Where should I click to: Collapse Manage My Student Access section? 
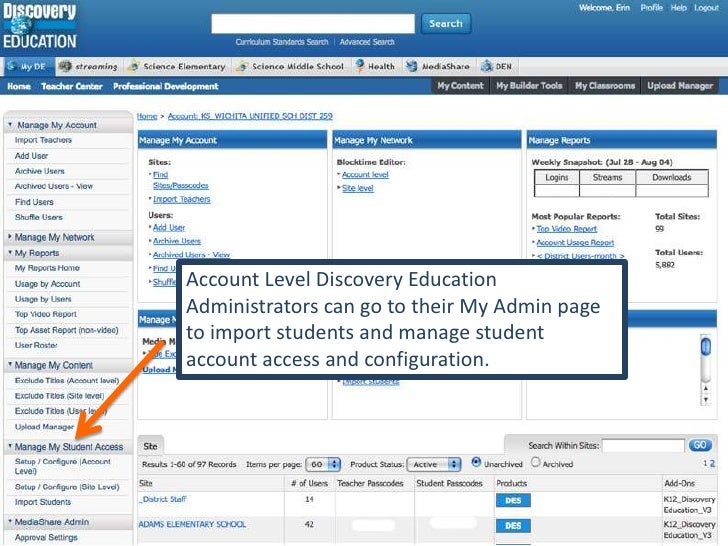pos(68,447)
